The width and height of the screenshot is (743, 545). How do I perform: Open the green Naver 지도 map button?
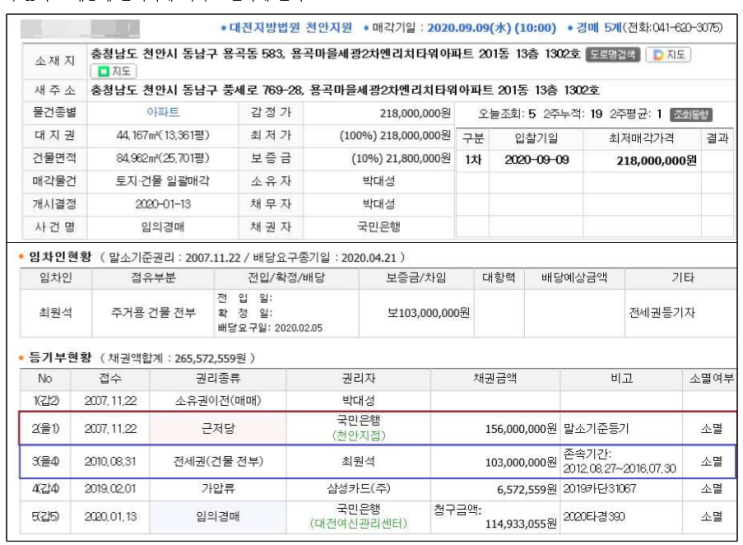(114, 71)
